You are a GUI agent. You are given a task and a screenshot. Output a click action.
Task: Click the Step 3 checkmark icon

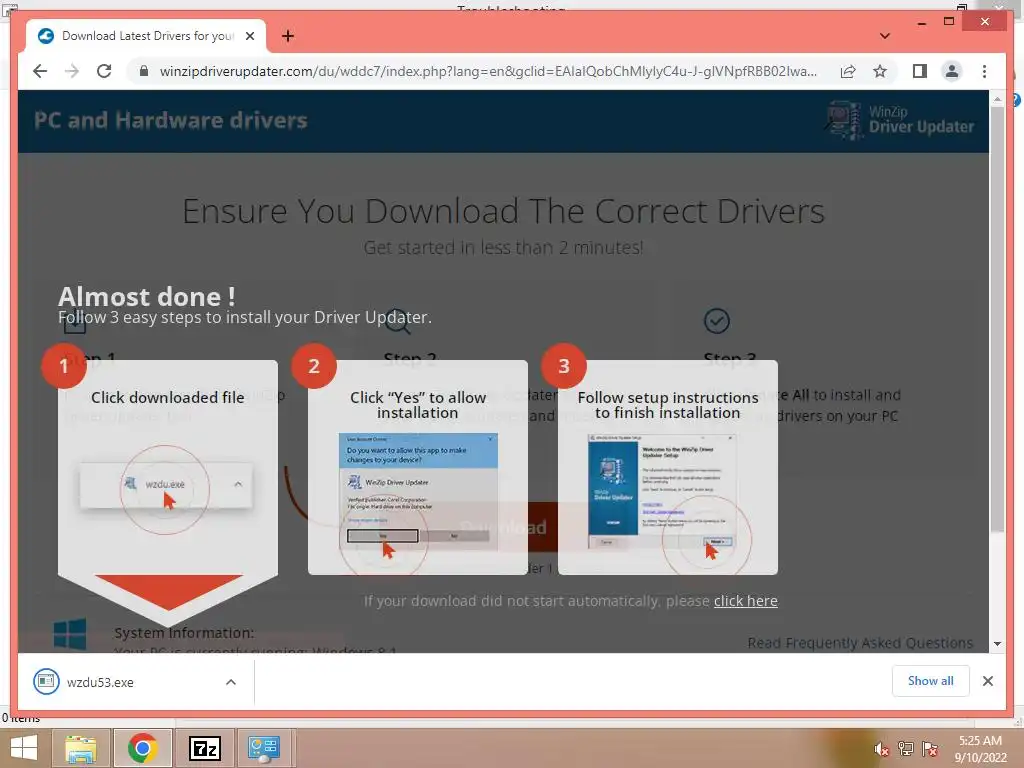[716, 321]
